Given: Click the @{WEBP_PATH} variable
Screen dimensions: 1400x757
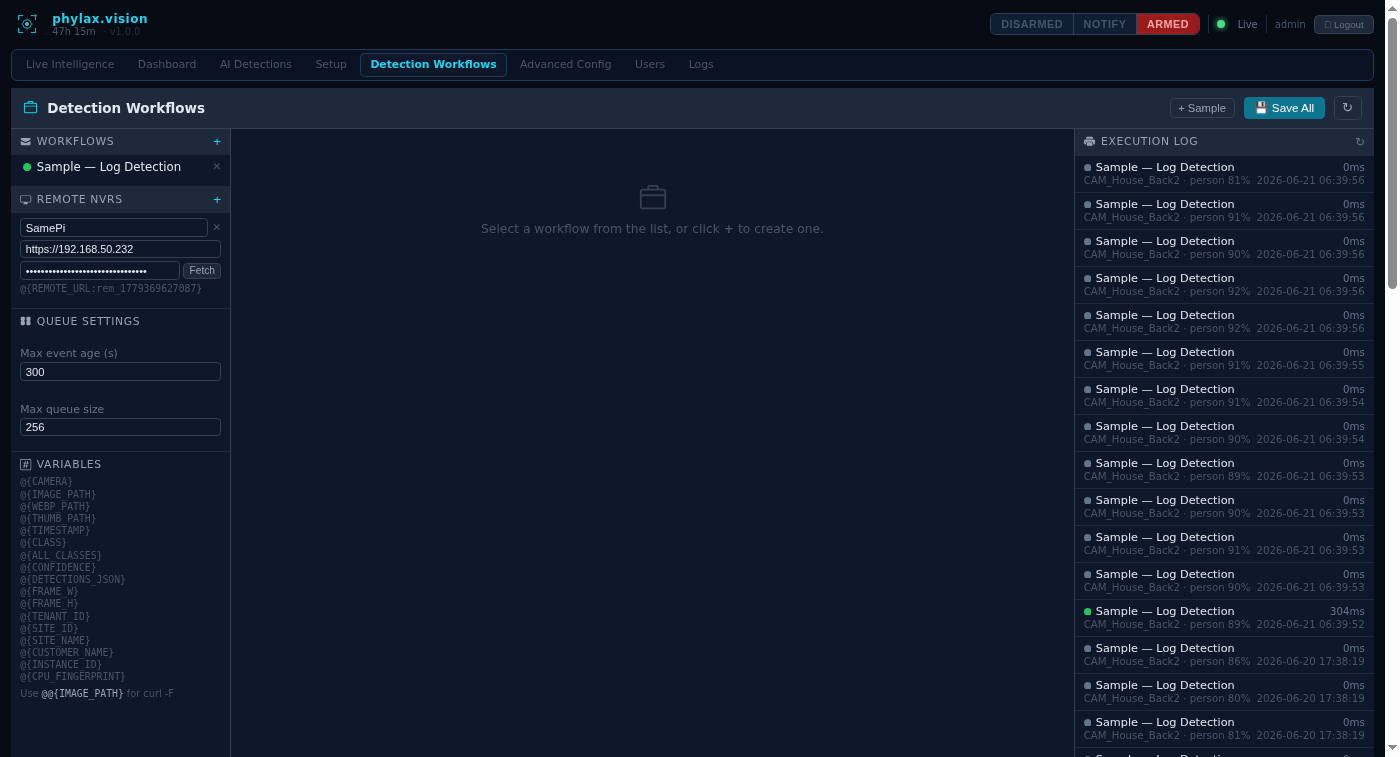Looking at the screenshot, I should 55,506.
